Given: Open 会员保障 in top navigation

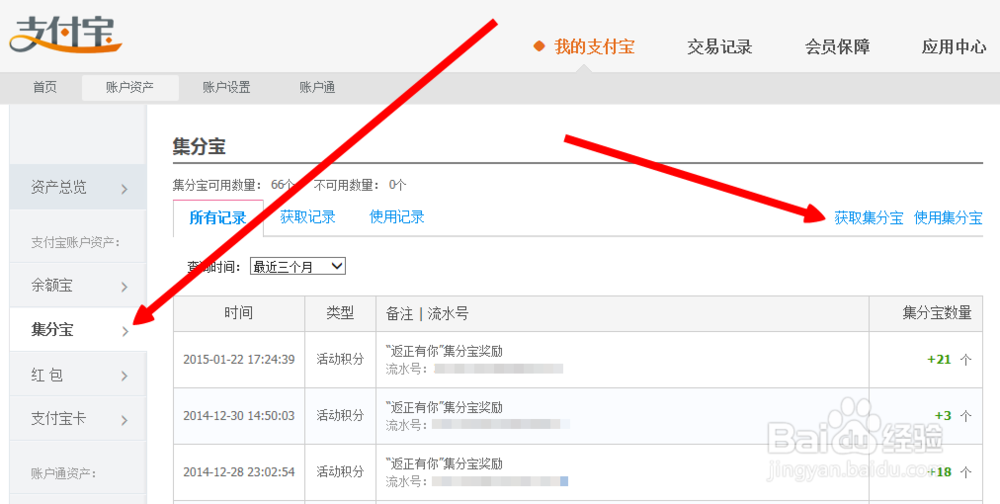Looking at the screenshot, I should 837,47.
